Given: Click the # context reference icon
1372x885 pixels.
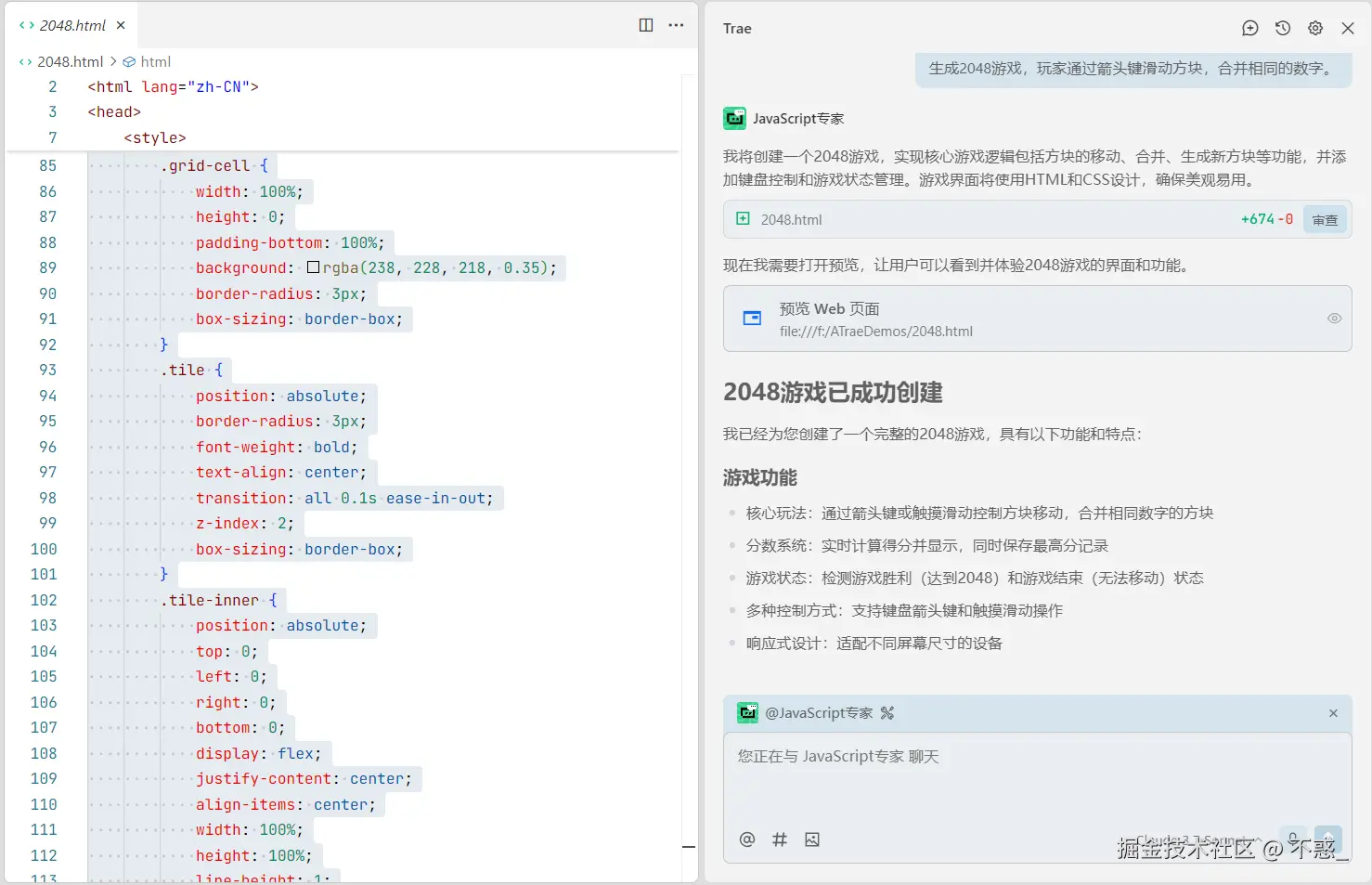Looking at the screenshot, I should [780, 839].
